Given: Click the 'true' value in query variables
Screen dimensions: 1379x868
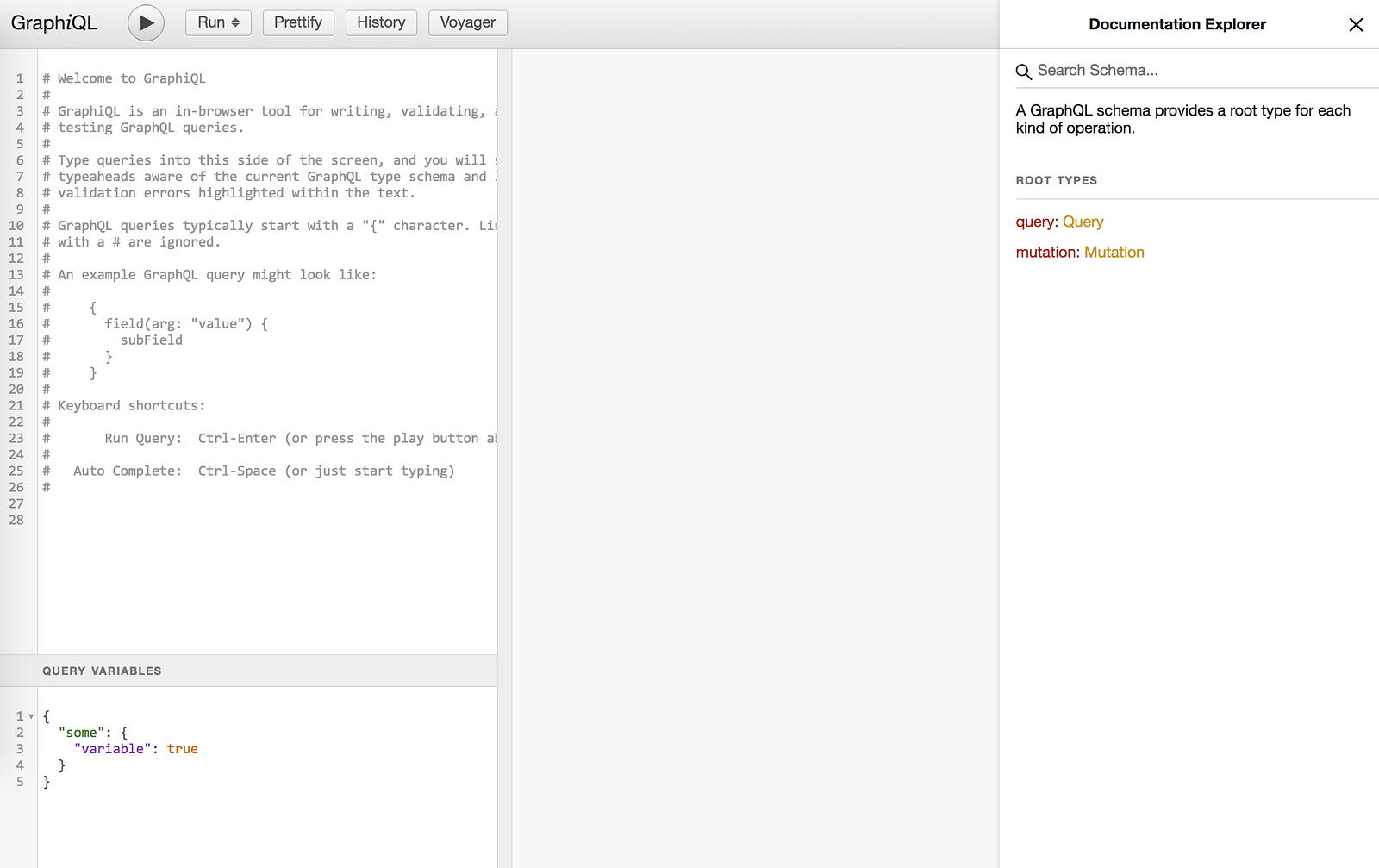Looking at the screenshot, I should pyautogui.click(x=183, y=749).
